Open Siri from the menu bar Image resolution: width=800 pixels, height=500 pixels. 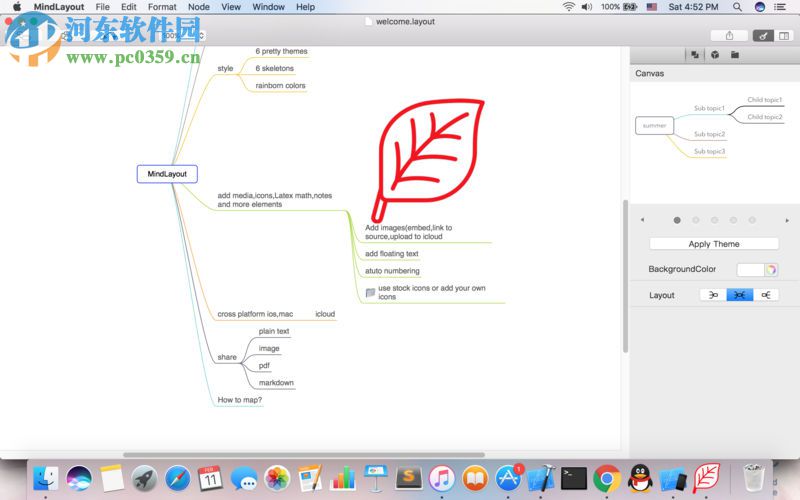(x=760, y=7)
